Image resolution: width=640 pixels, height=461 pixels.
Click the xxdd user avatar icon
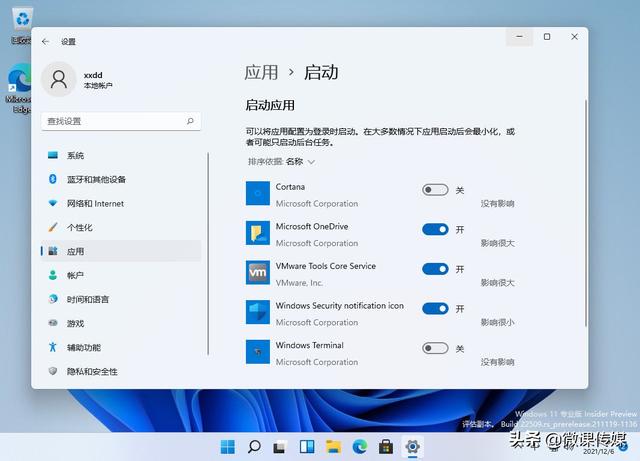click(x=59, y=79)
